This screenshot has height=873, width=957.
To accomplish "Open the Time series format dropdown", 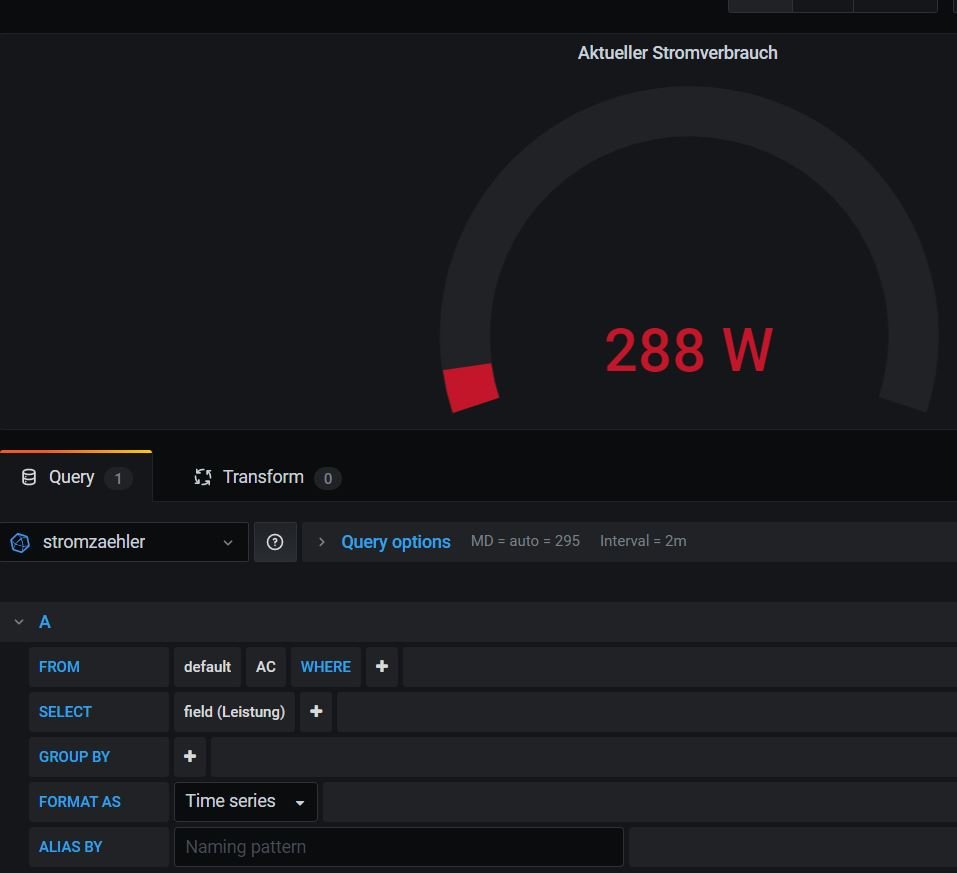I will 246,802.
